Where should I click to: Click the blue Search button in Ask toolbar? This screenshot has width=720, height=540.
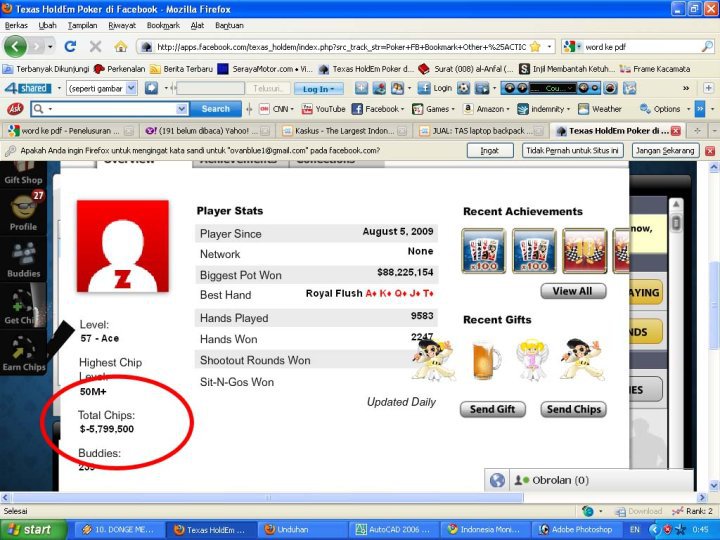click(x=215, y=109)
